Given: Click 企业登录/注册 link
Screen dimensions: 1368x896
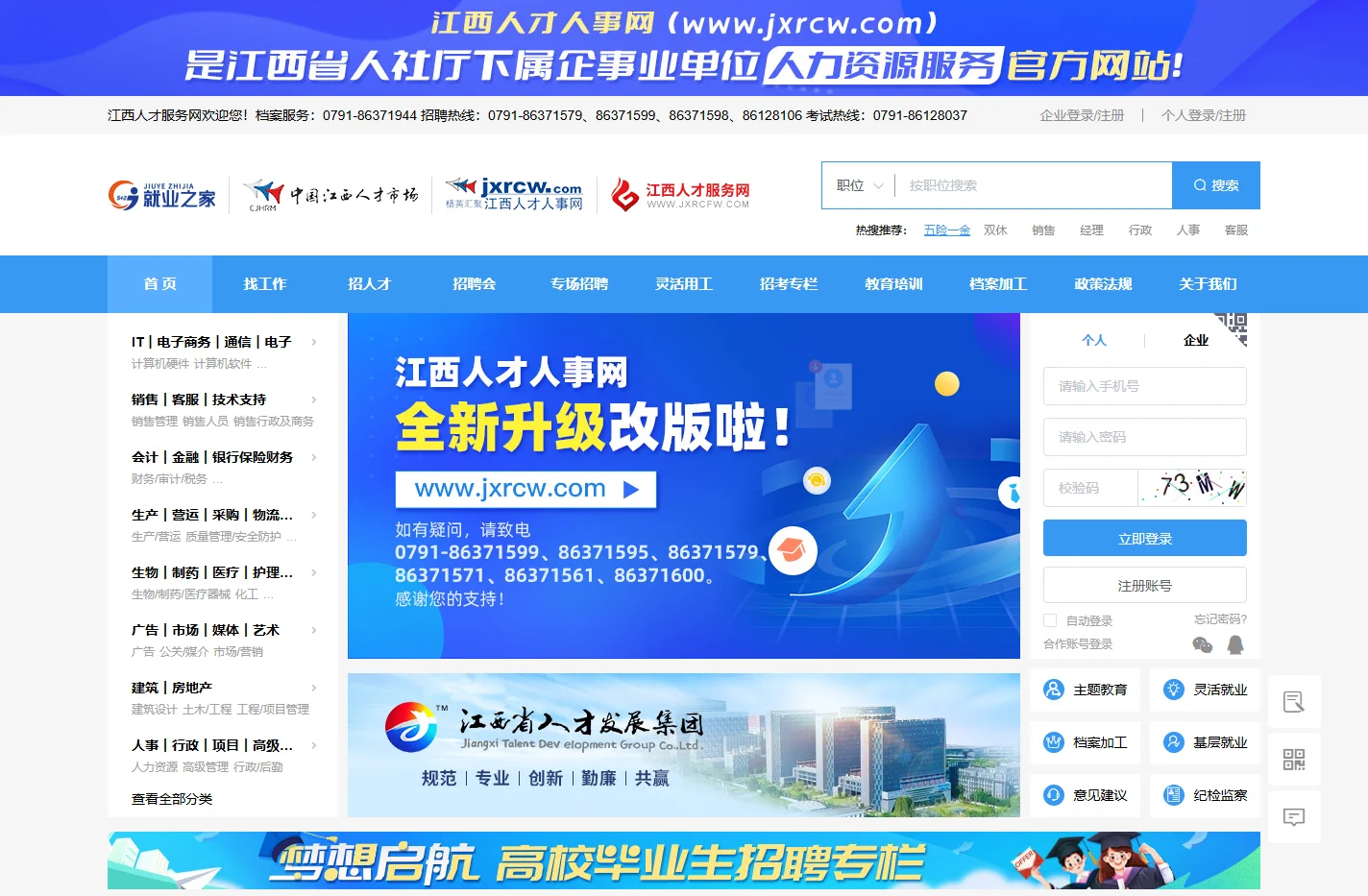Looking at the screenshot, I should pyautogui.click(x=1082, y=115).
